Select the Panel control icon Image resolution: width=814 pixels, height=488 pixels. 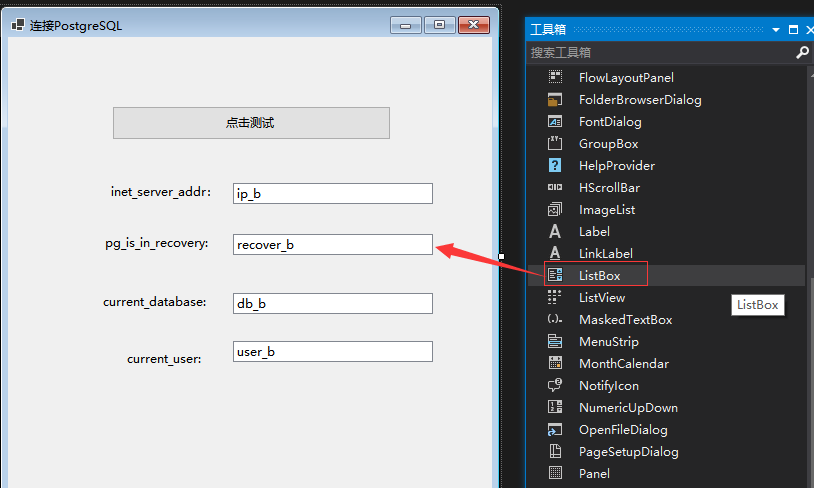coord(555,473)
